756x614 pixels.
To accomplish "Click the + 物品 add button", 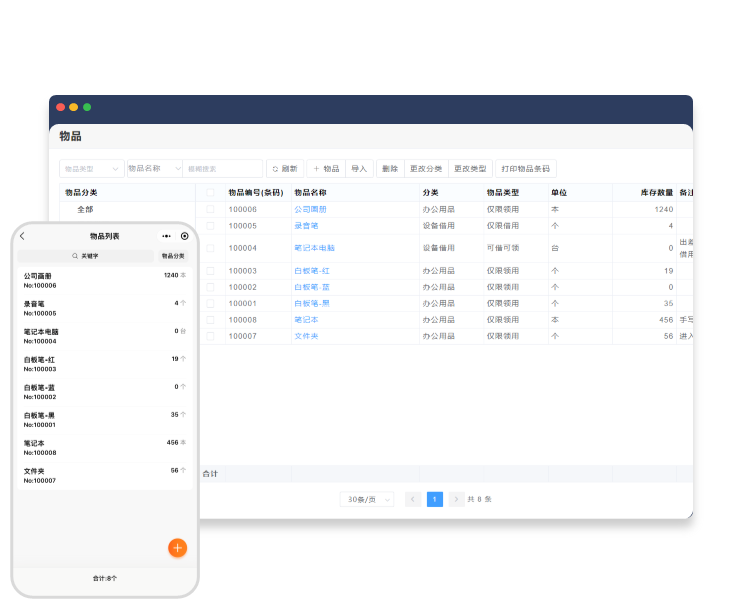I will 326,168.
